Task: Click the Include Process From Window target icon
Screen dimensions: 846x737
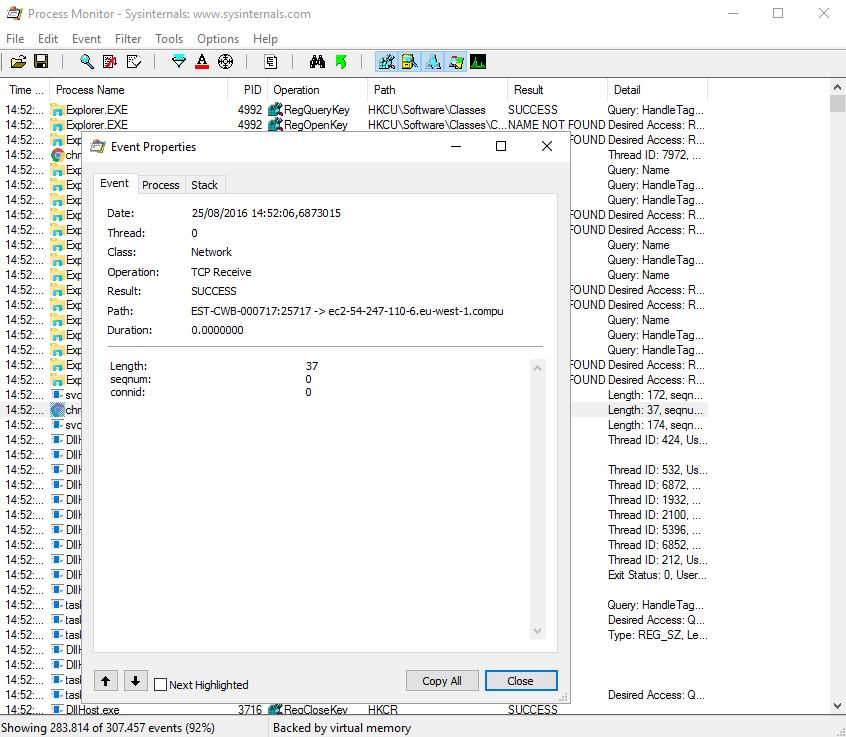Action: coord(226,62)
